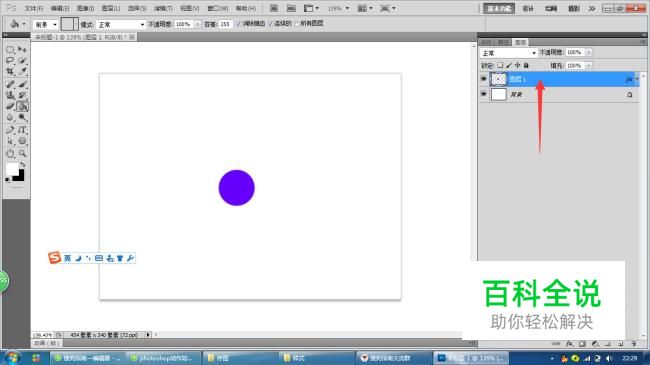
Task: Toggle lock all padlock icon
Action: (526, 65)
